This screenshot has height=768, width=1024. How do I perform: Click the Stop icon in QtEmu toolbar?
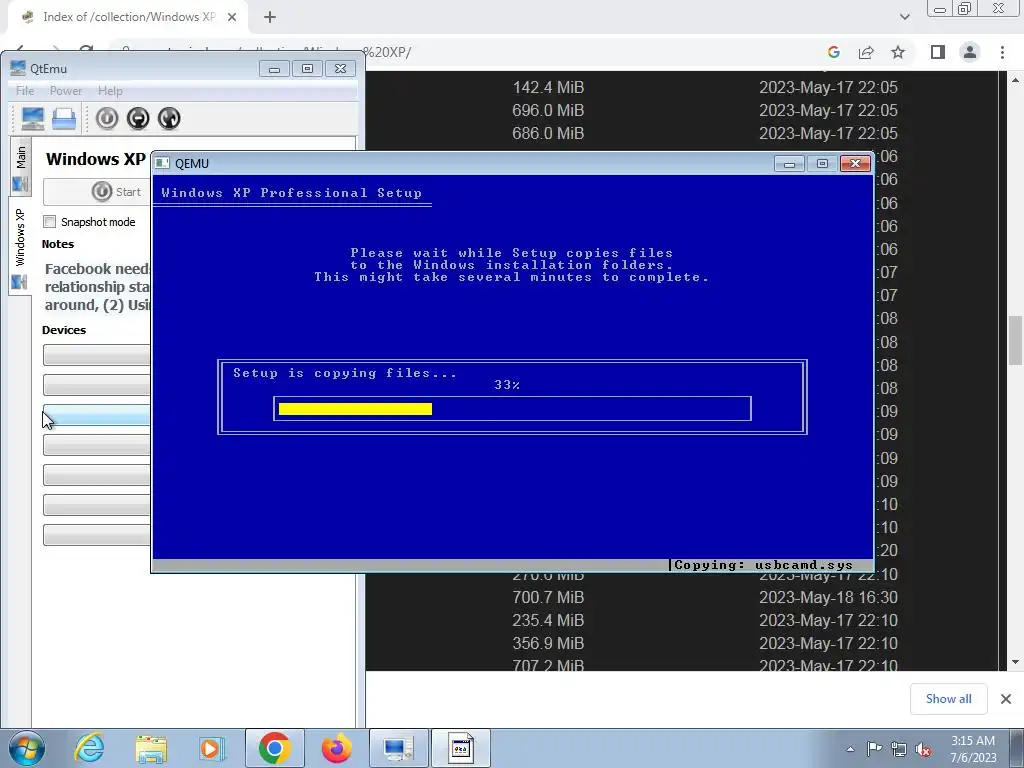(138, 118)
